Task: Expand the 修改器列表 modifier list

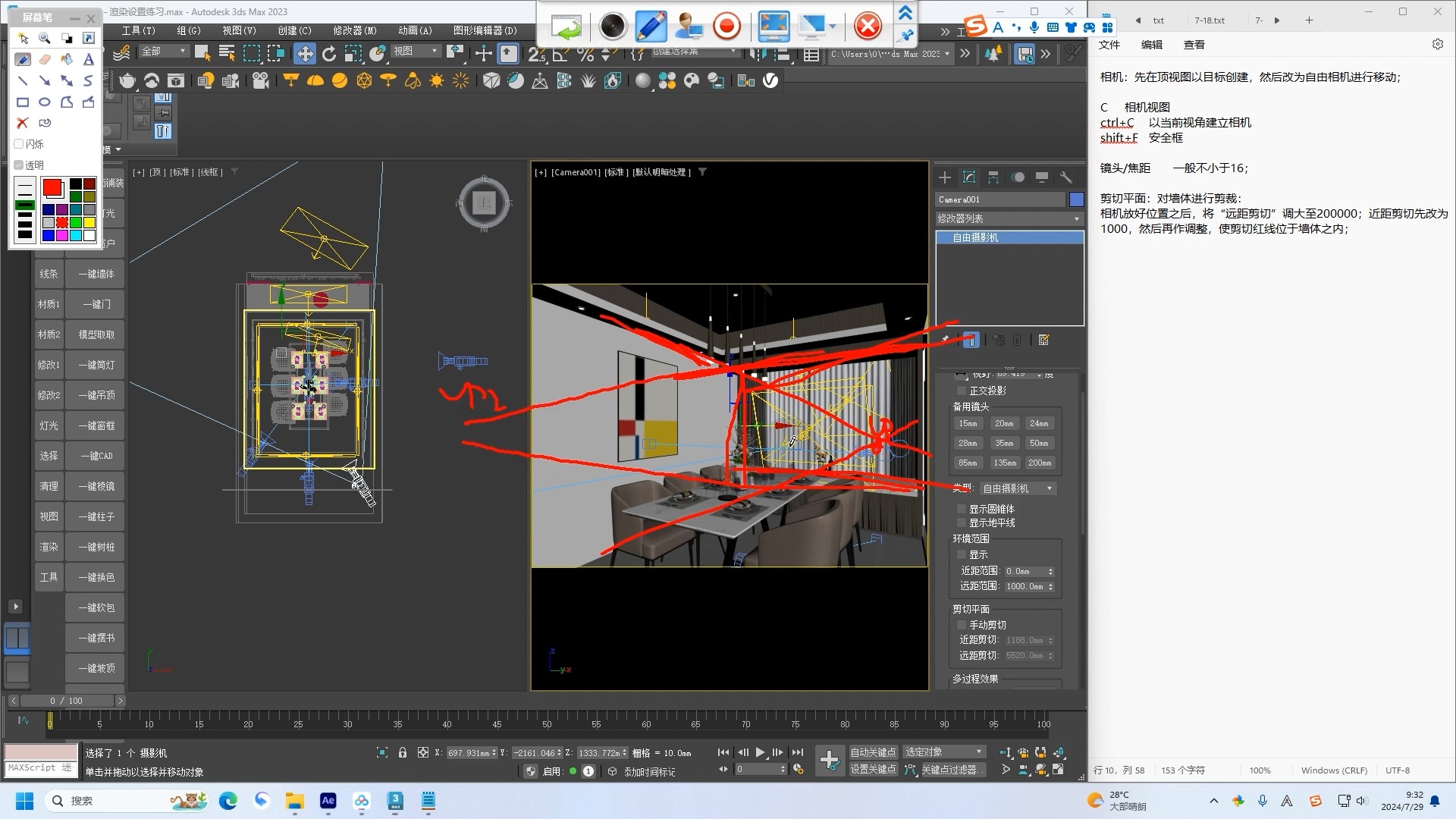Action: 1009,218
